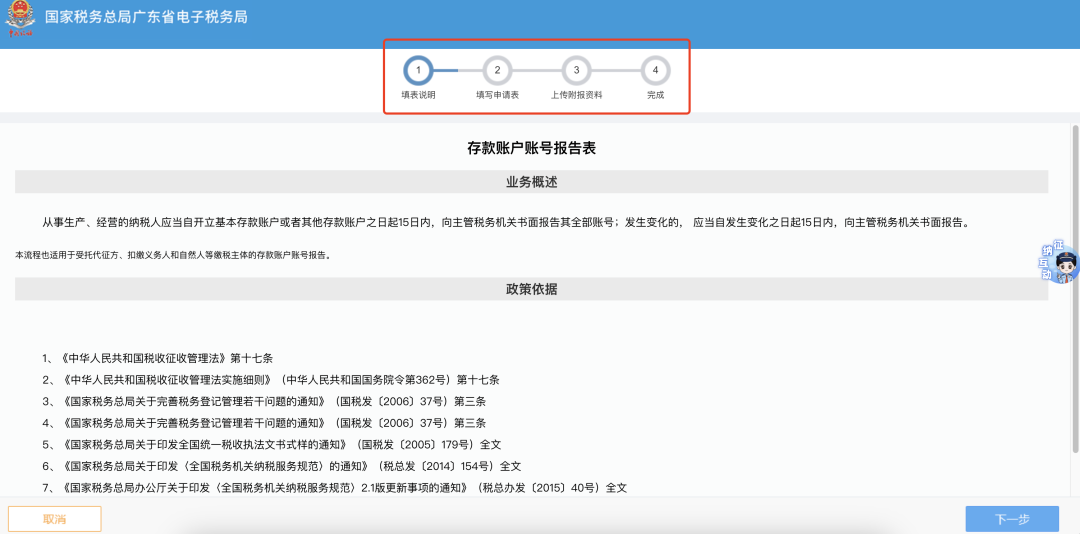Select the step 1 circle indicator
The image size is (1080, 534).
click(418, 71)
